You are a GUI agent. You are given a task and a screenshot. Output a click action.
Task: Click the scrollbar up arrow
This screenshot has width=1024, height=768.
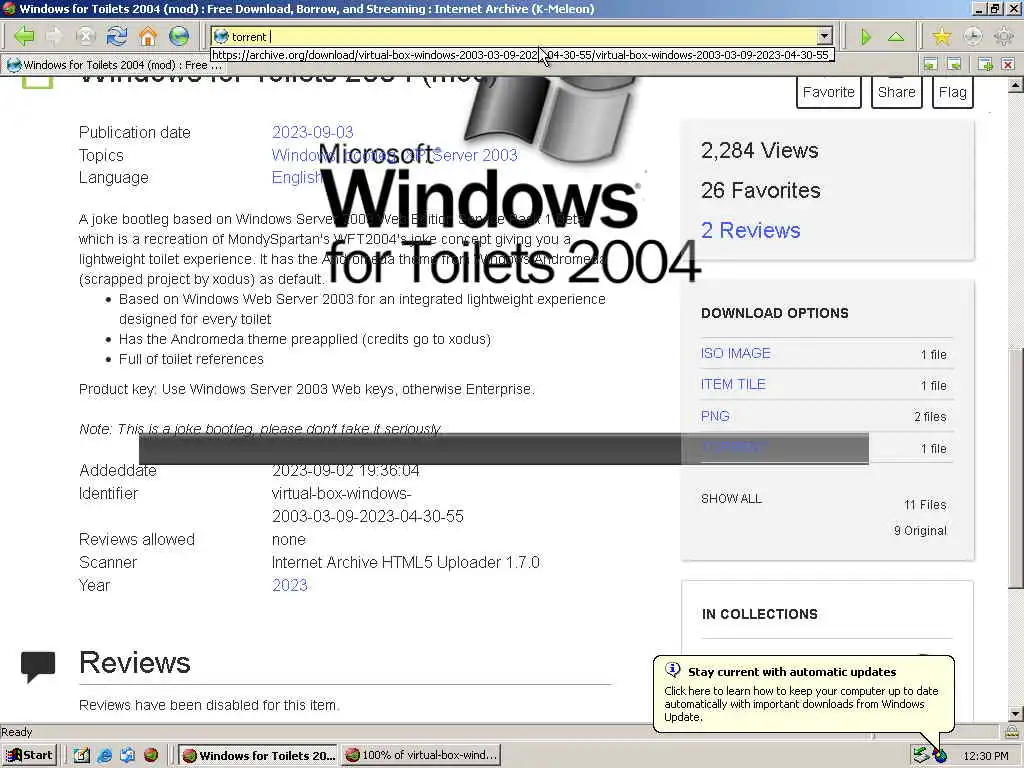point(1016,85)
